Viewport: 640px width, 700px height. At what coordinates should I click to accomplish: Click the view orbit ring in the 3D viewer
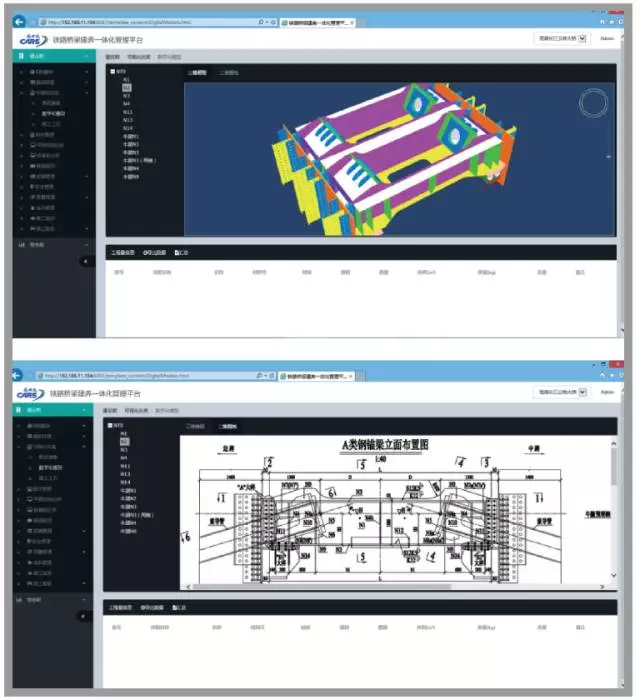click(594, 103)
